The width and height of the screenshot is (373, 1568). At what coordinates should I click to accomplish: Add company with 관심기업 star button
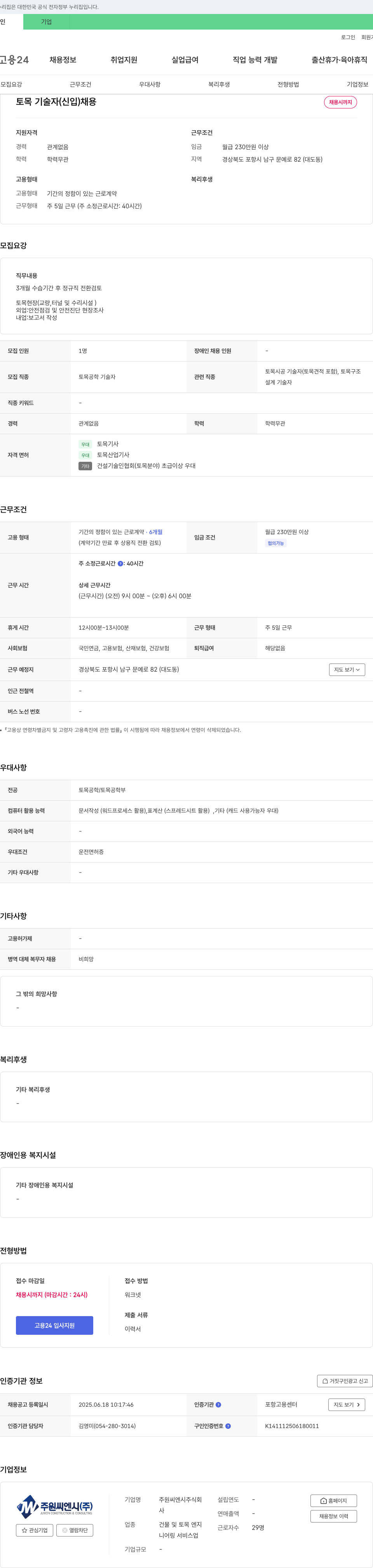pos(35,1530)
